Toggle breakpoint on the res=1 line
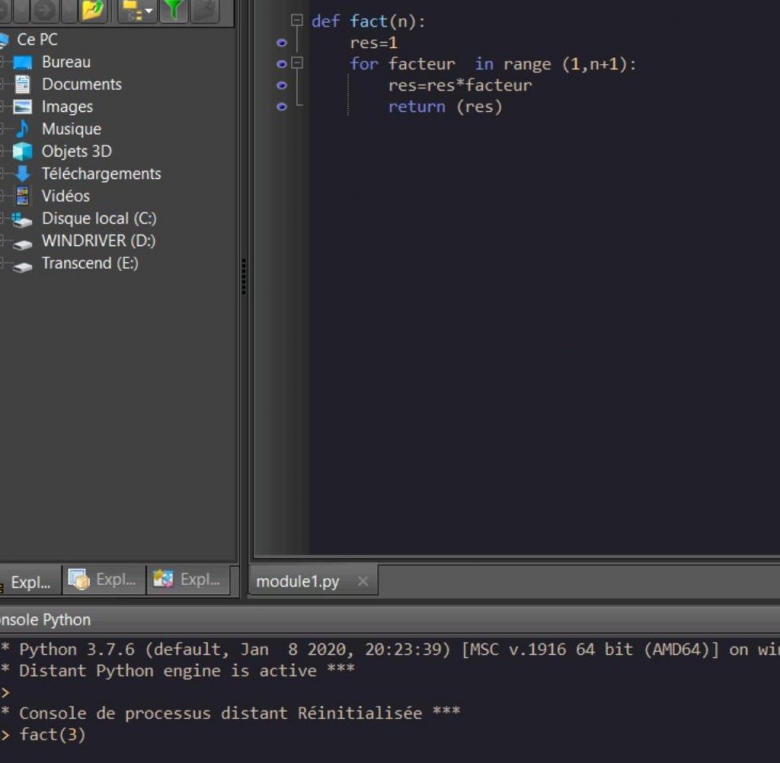Image resolution: width=780 pixels, height=763 pixels. pyautogui.click(x=281, y=43)
